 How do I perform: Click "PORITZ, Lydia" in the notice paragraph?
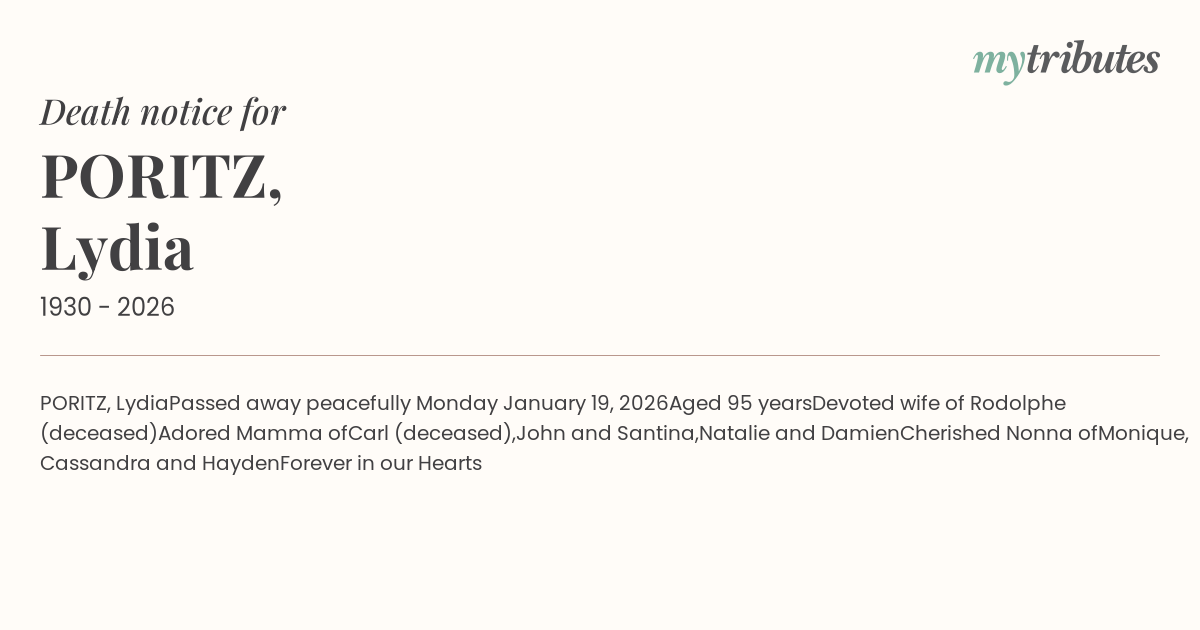tap(104, 404)
